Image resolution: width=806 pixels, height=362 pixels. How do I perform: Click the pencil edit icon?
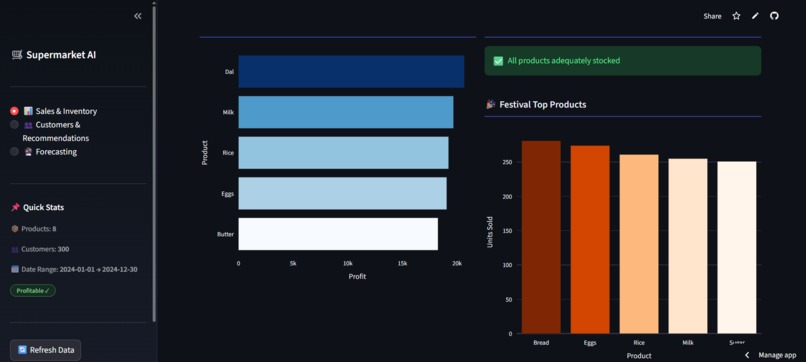tap(755, 16)
